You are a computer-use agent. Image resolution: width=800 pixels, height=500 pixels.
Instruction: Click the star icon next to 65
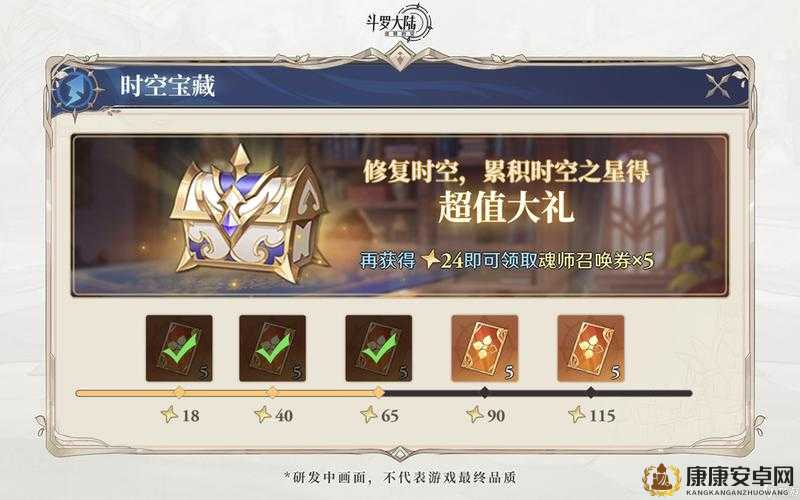point(369,414)
